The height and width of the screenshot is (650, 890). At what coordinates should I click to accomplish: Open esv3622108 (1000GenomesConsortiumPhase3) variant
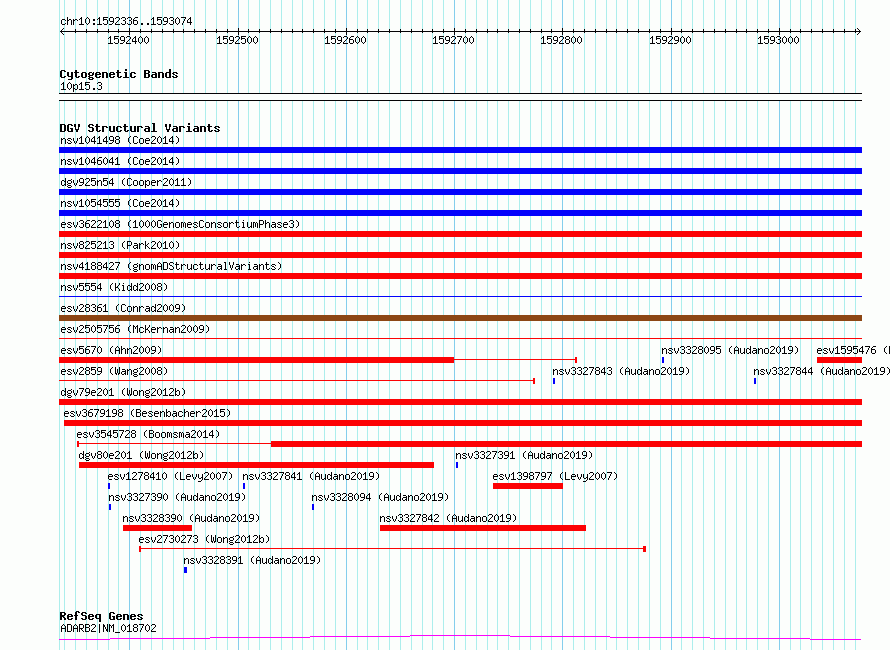tap(180, 224)
